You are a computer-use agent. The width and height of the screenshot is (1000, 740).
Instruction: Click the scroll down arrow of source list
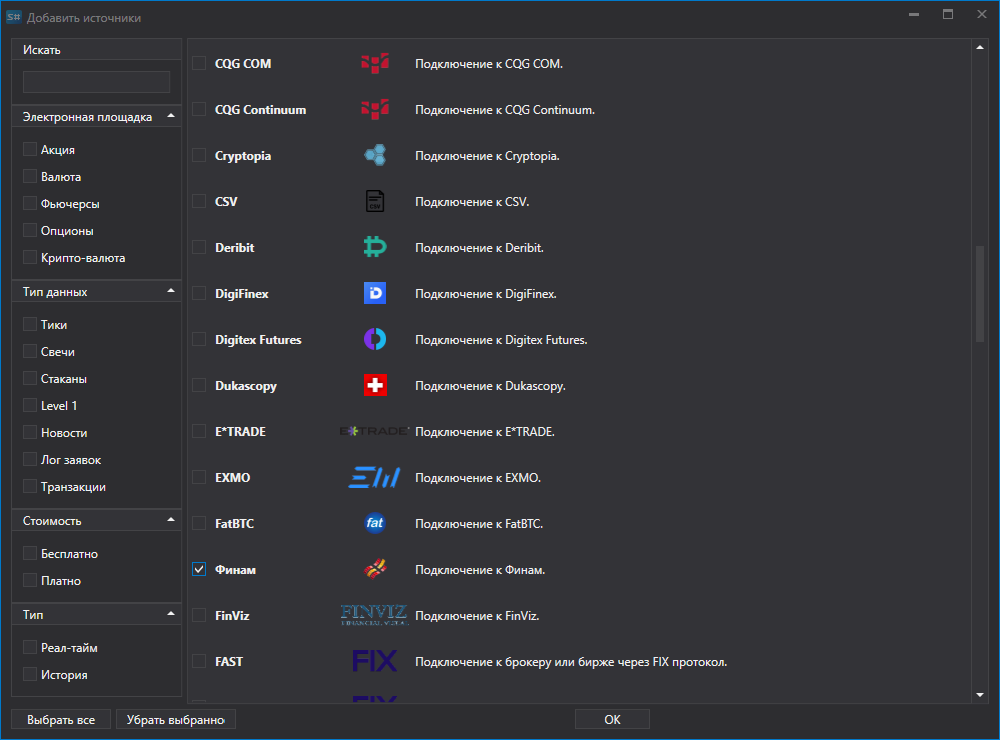(x=980, y=695)
